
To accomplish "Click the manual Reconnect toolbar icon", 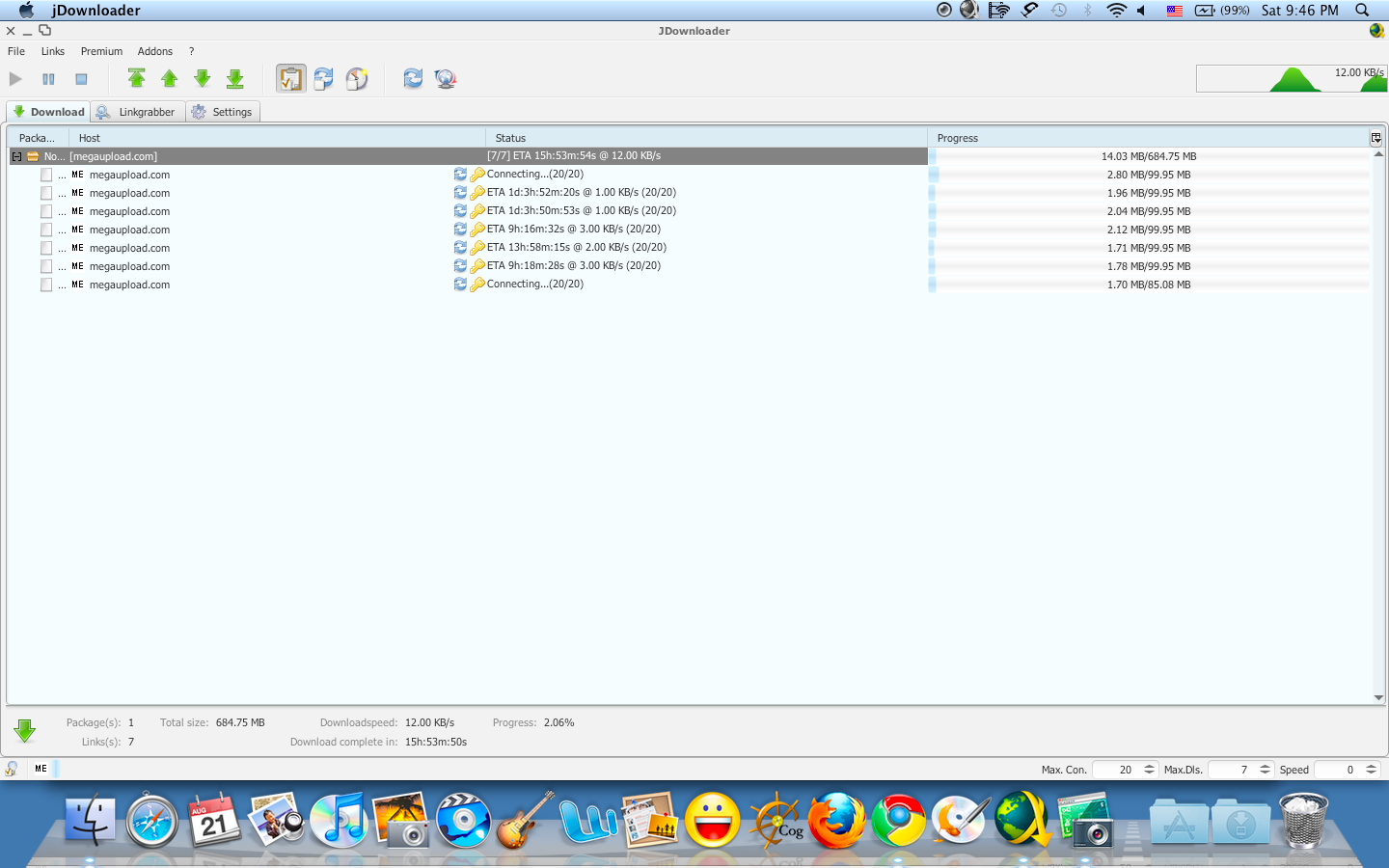I will pyautogui.click(x=413, y=78).
